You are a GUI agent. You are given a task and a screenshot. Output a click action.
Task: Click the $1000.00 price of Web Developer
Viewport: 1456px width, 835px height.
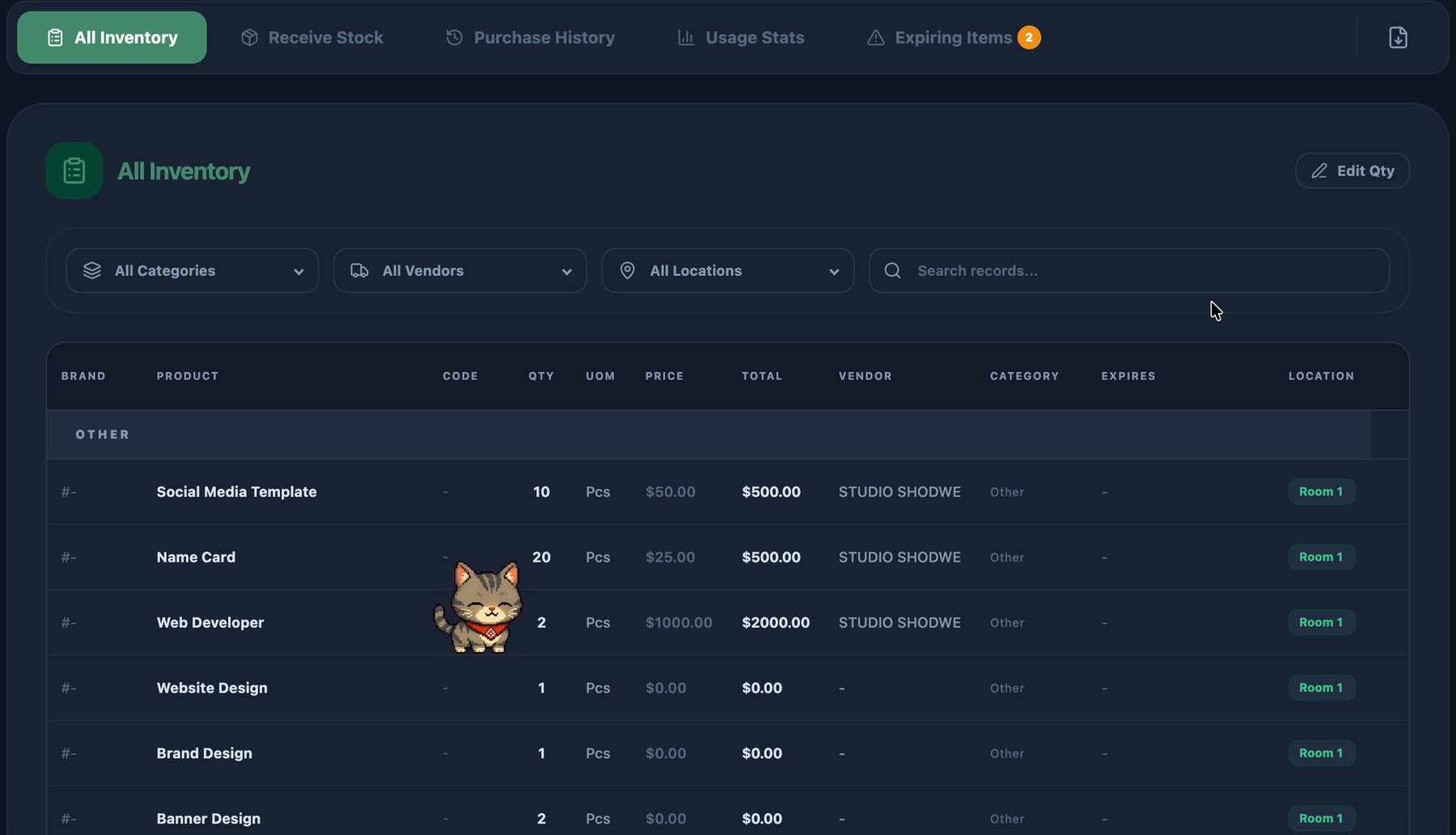pos(679,623)
